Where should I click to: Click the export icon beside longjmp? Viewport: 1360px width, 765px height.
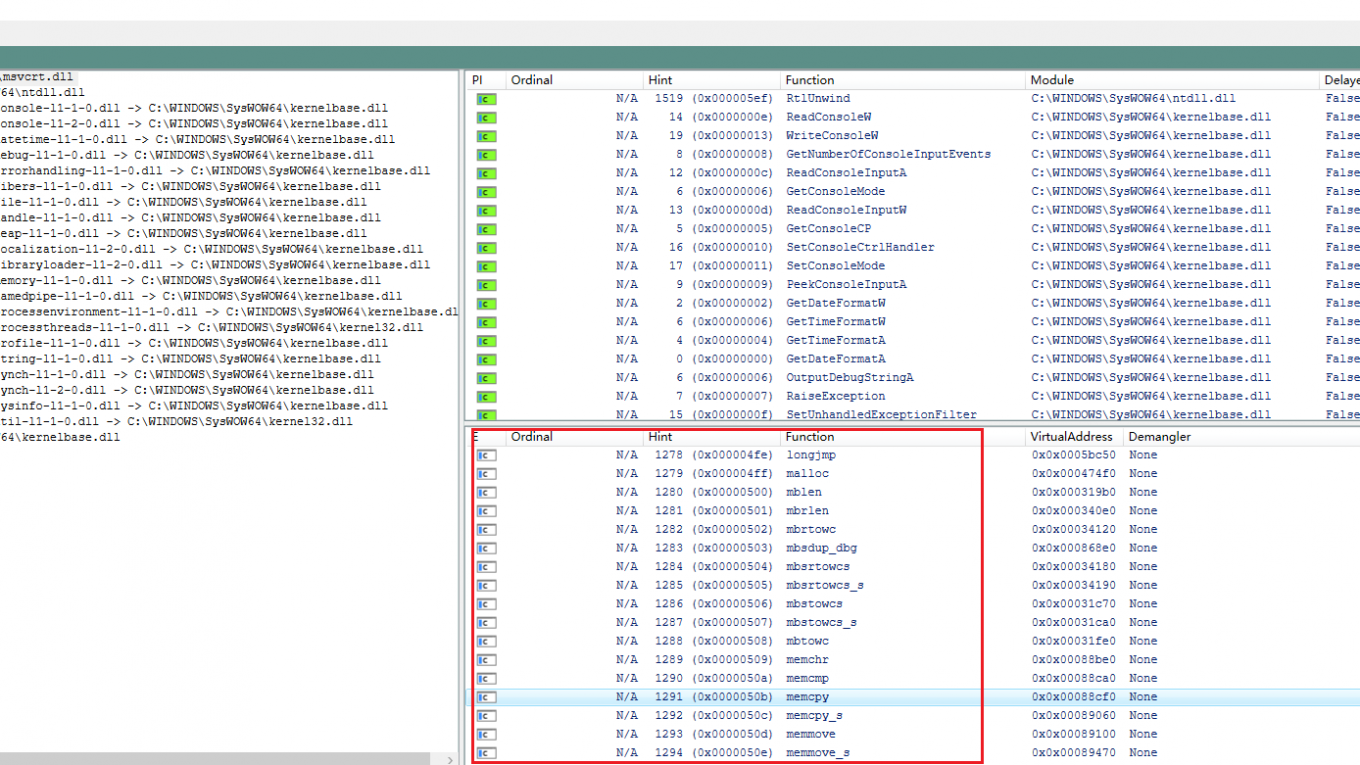tap(486, 456)
